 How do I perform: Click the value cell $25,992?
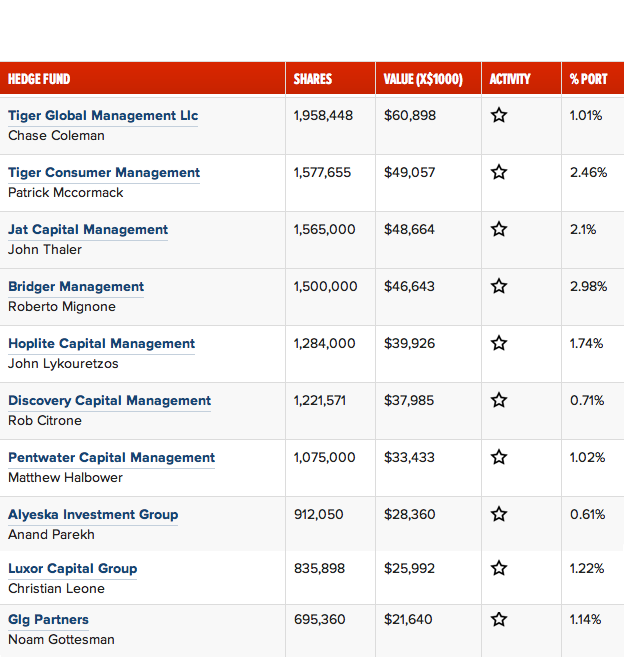pyautogui.click(x=409, y=568)
